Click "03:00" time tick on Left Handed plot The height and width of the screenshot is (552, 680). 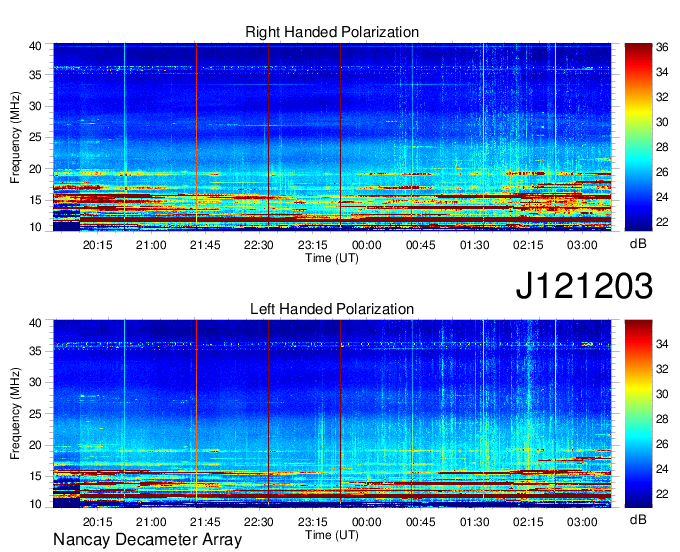coord(582,522)
